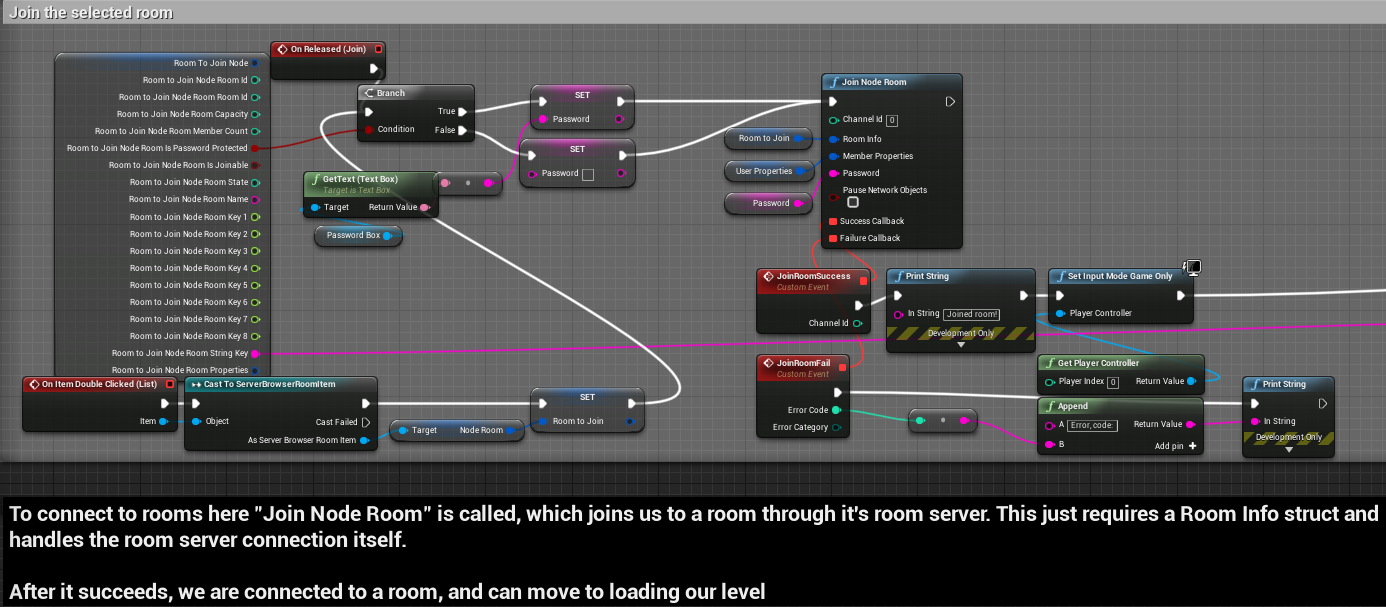1386x607 pixels.
Task: Click the string conversion node after Error Code
Action: 943,421
